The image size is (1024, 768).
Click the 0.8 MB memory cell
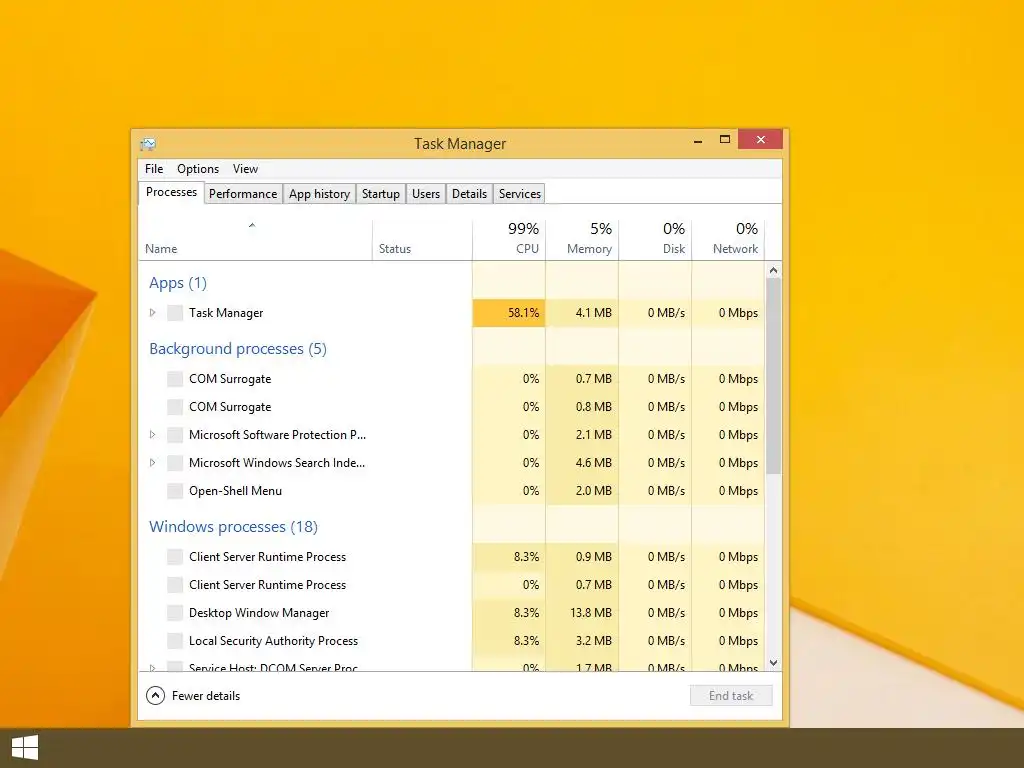tap(582, 407)
